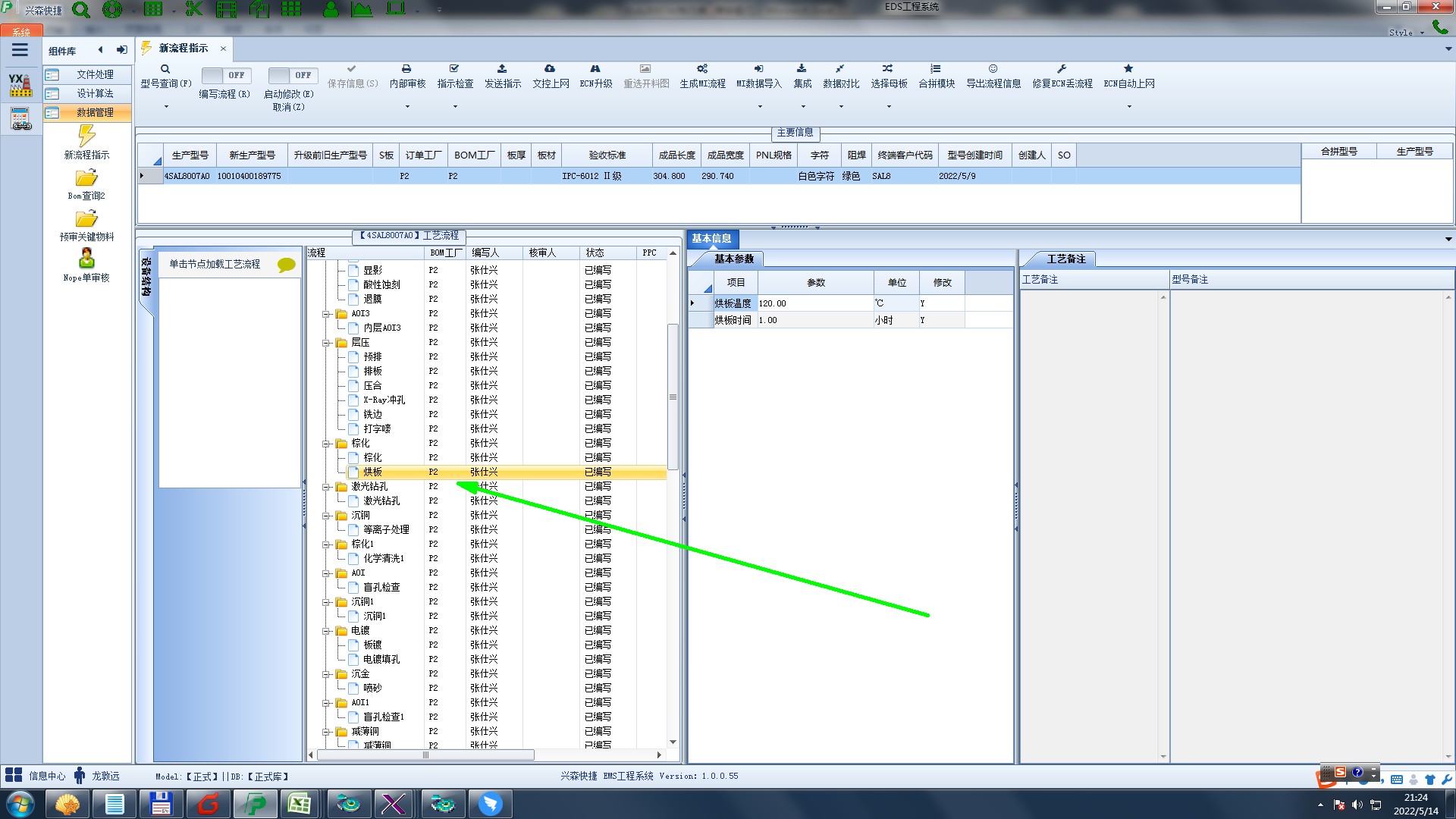Click the 烘板温度 value field
This screenshot has width=1456, height=819.
(814, 303)
